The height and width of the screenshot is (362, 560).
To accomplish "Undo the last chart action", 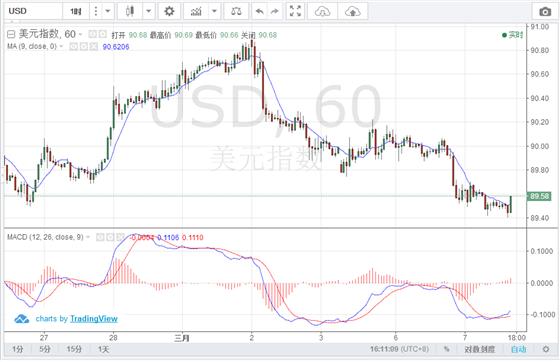I will 260,11.
